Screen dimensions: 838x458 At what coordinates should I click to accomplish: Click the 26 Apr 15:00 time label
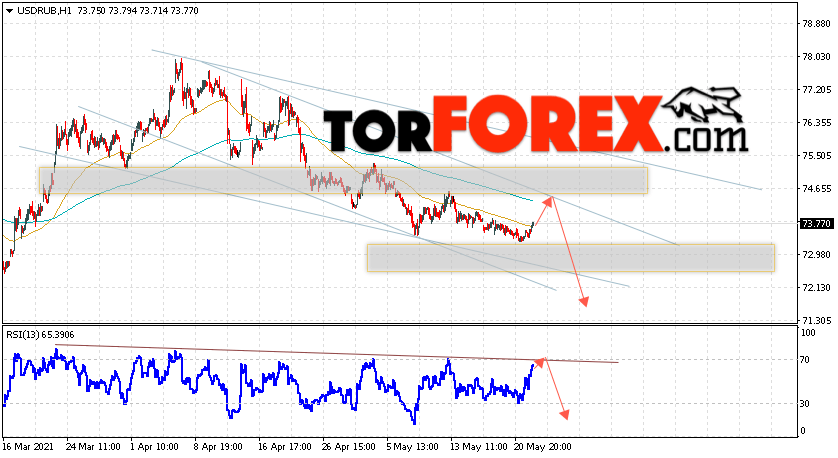click(x=348, y=446)
